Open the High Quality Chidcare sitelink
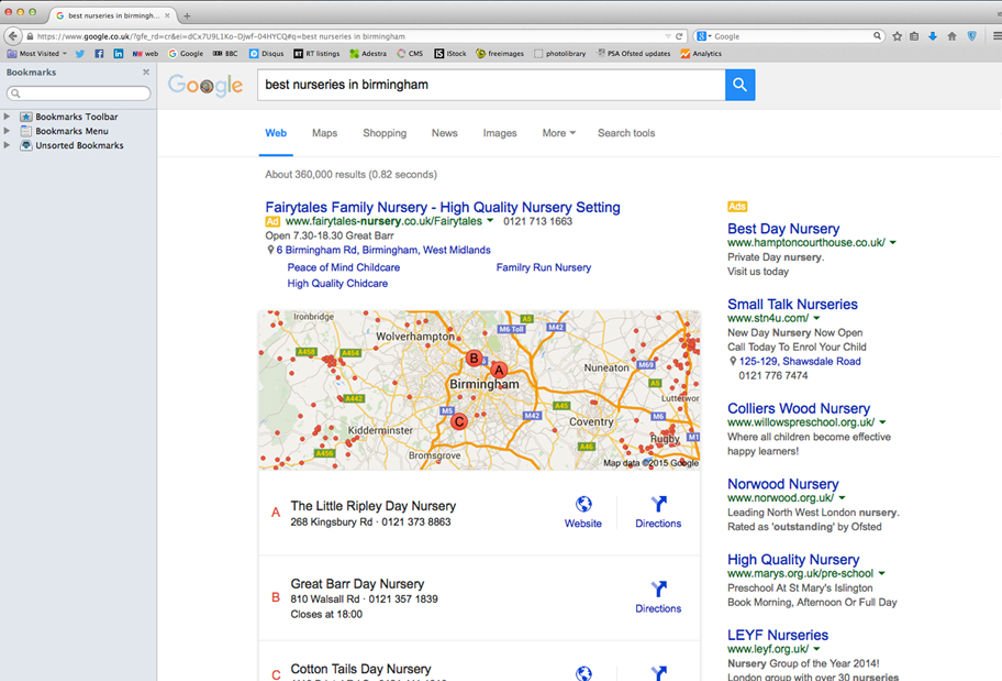This screenshot has width=1002, height=681. point(337,283)
